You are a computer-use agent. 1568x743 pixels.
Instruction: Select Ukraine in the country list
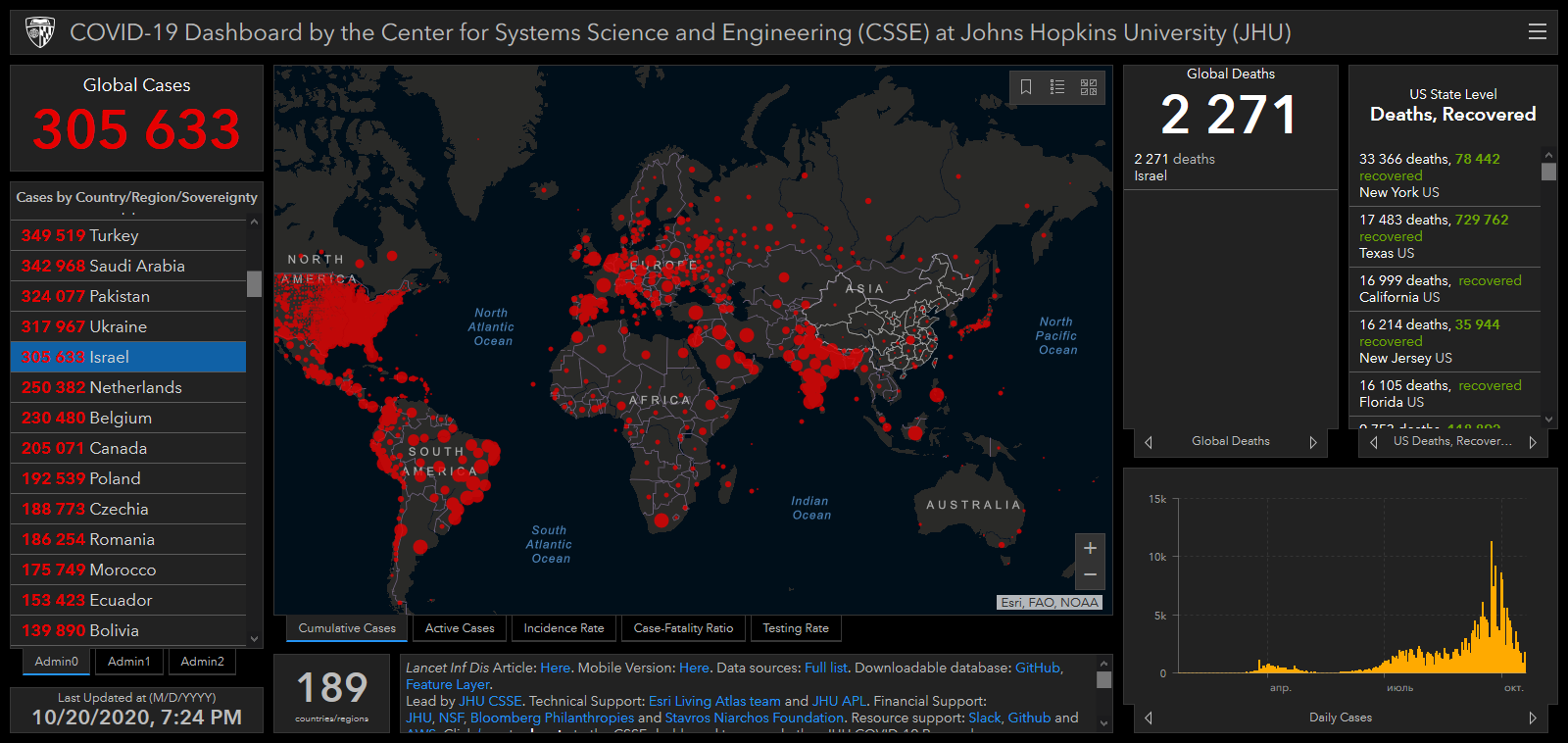(x=128, y=326)
